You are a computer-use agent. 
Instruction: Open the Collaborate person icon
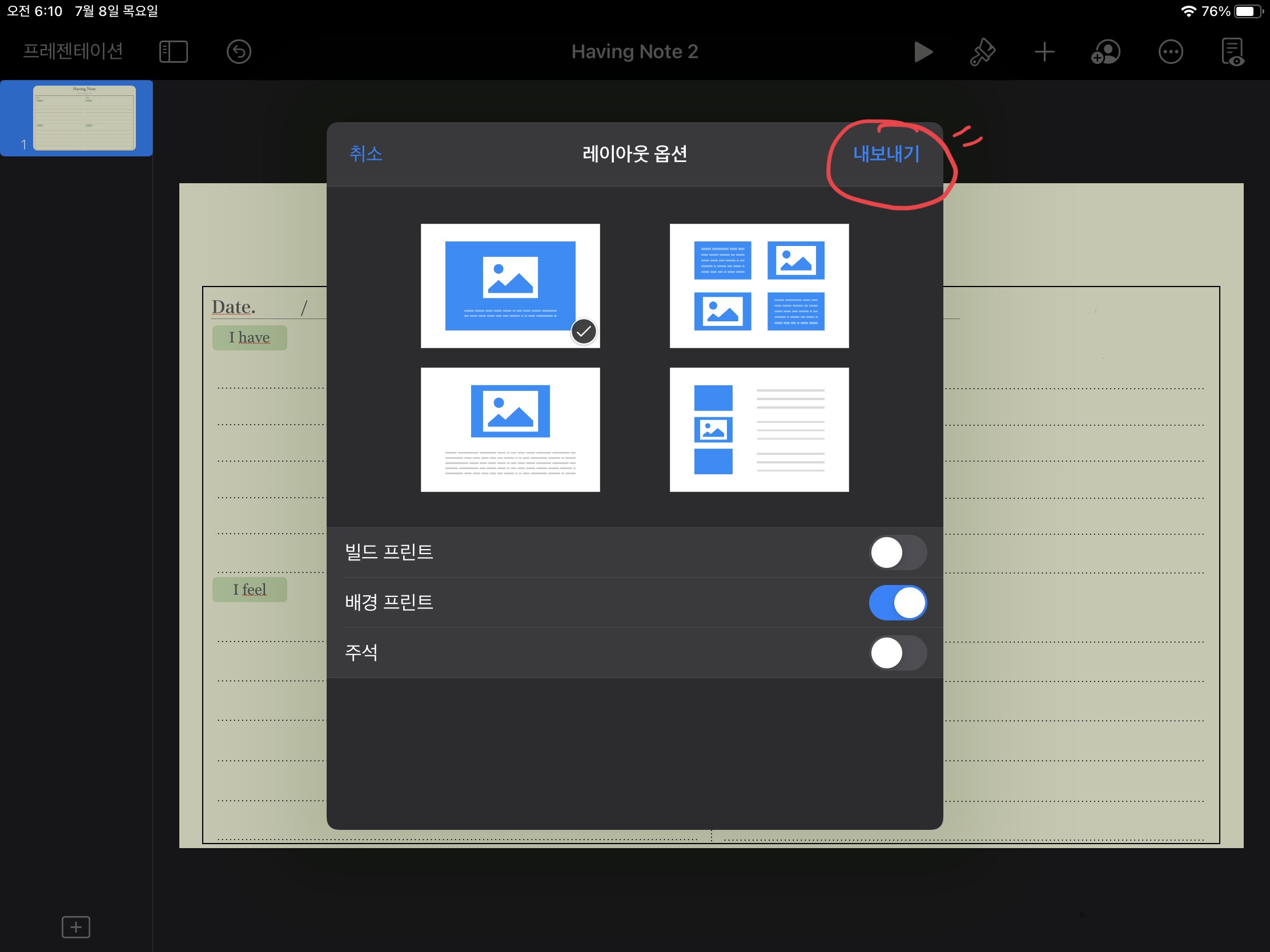[x=1105, y=51]
